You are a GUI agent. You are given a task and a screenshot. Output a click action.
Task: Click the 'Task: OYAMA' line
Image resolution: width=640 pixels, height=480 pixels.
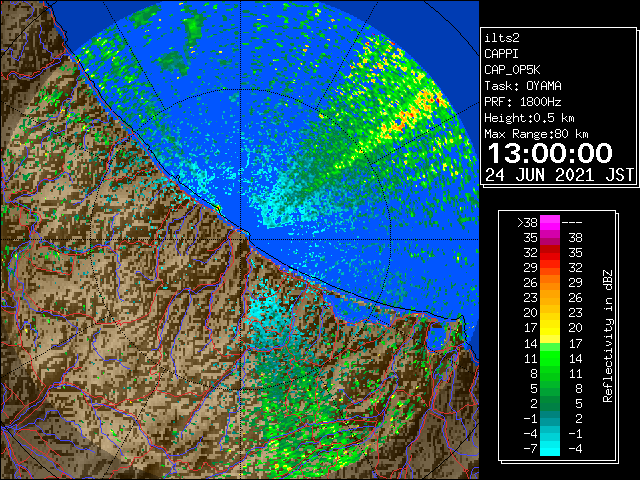(x=523, y=86)
